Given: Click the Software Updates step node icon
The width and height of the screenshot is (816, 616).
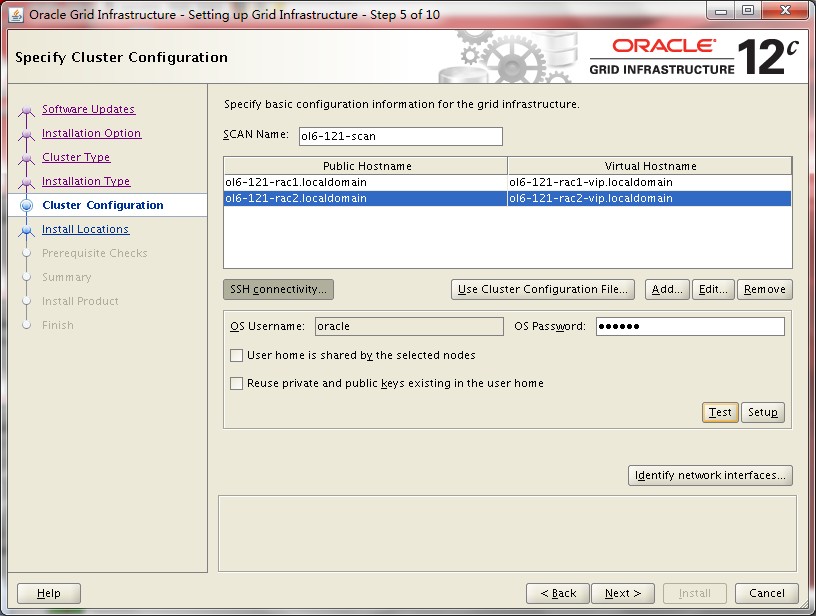Looking at the screenshot, I should tap(26, 110).
